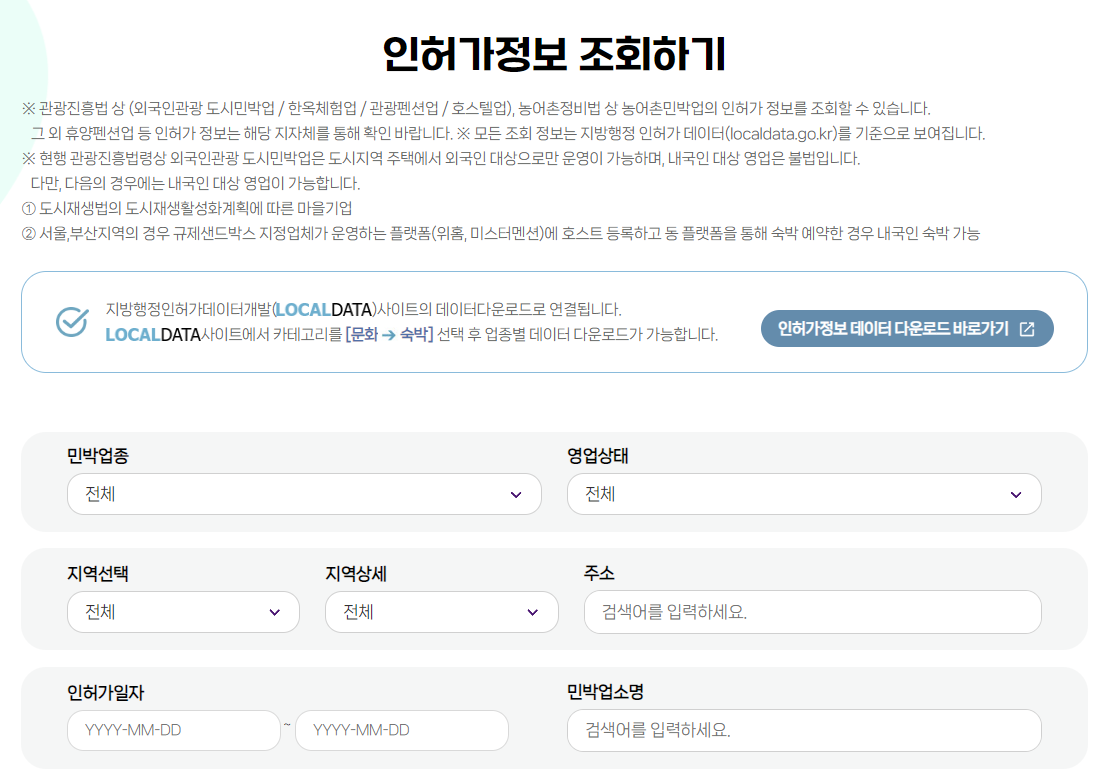Click the line starting ② 서울,부산지역의 경우
Screen dimensions: 1098x772
(x=501, y=233)
